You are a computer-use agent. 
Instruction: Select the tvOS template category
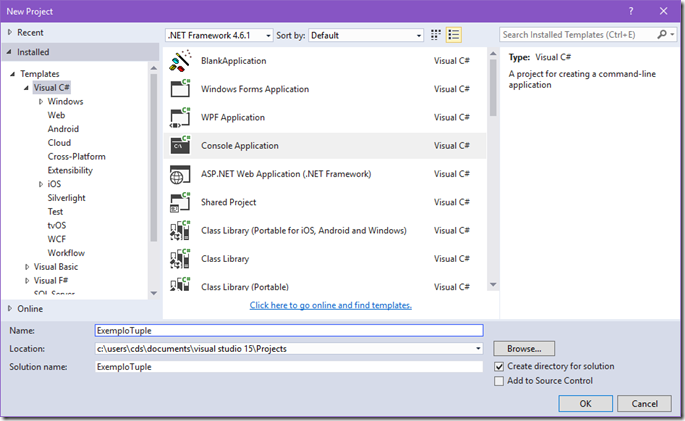[x=57, y=225]
